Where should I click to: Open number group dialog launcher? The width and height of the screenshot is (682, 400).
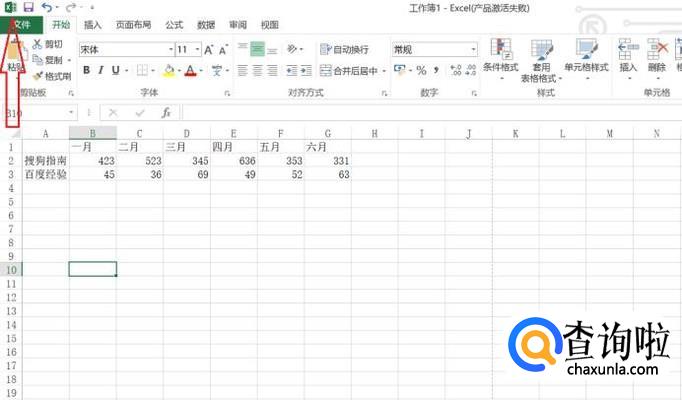[x=474, y=93]
